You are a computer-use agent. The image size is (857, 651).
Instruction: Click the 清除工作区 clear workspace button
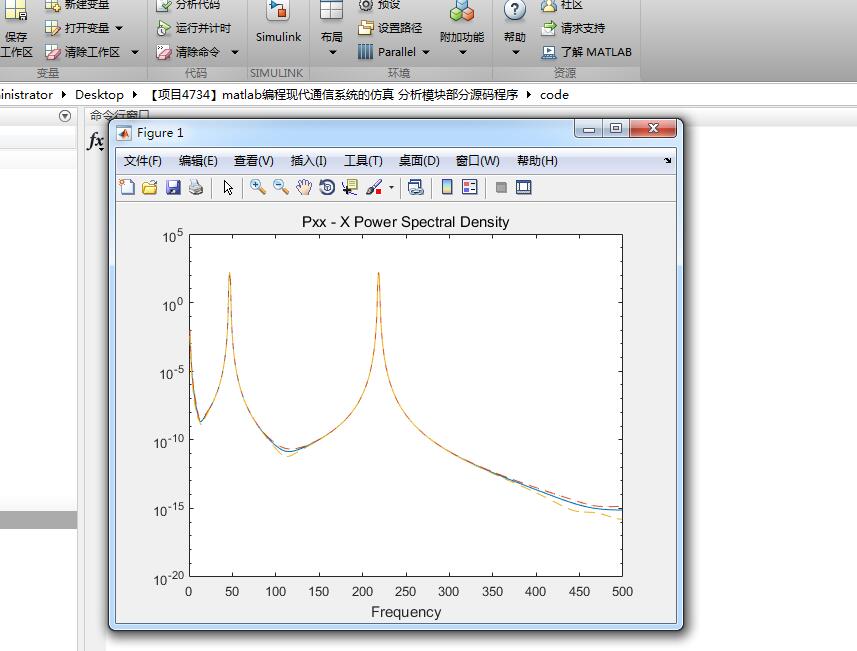[x=83, y=52]
